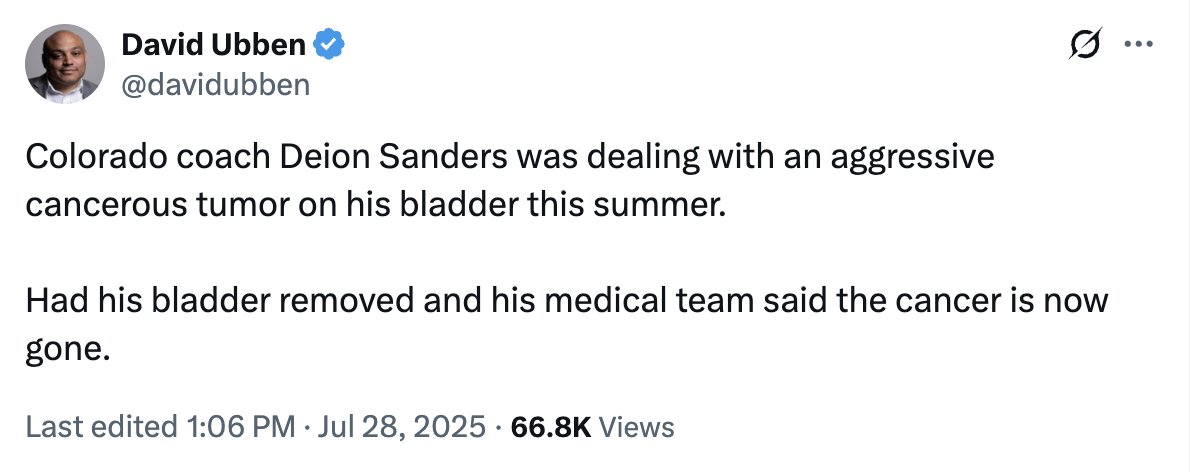Open the three-dot More options menu
This screenshot has height=472, width=1190.
tap(1139, 45)
